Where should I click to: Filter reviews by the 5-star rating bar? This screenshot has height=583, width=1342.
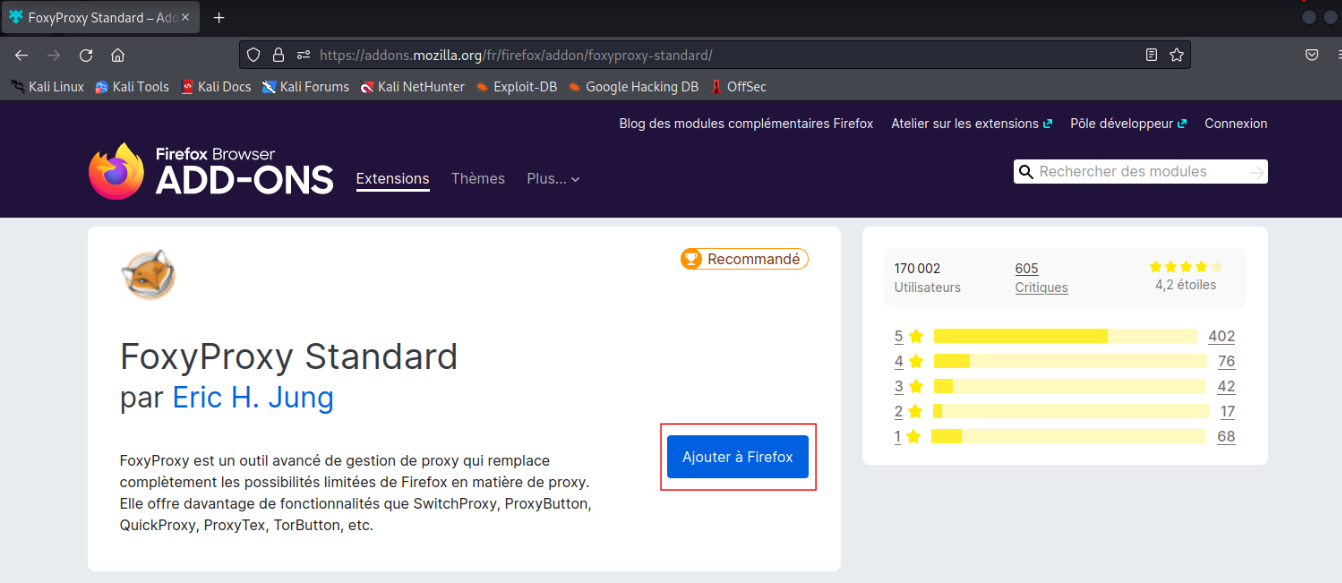[x=1064, y=336]
